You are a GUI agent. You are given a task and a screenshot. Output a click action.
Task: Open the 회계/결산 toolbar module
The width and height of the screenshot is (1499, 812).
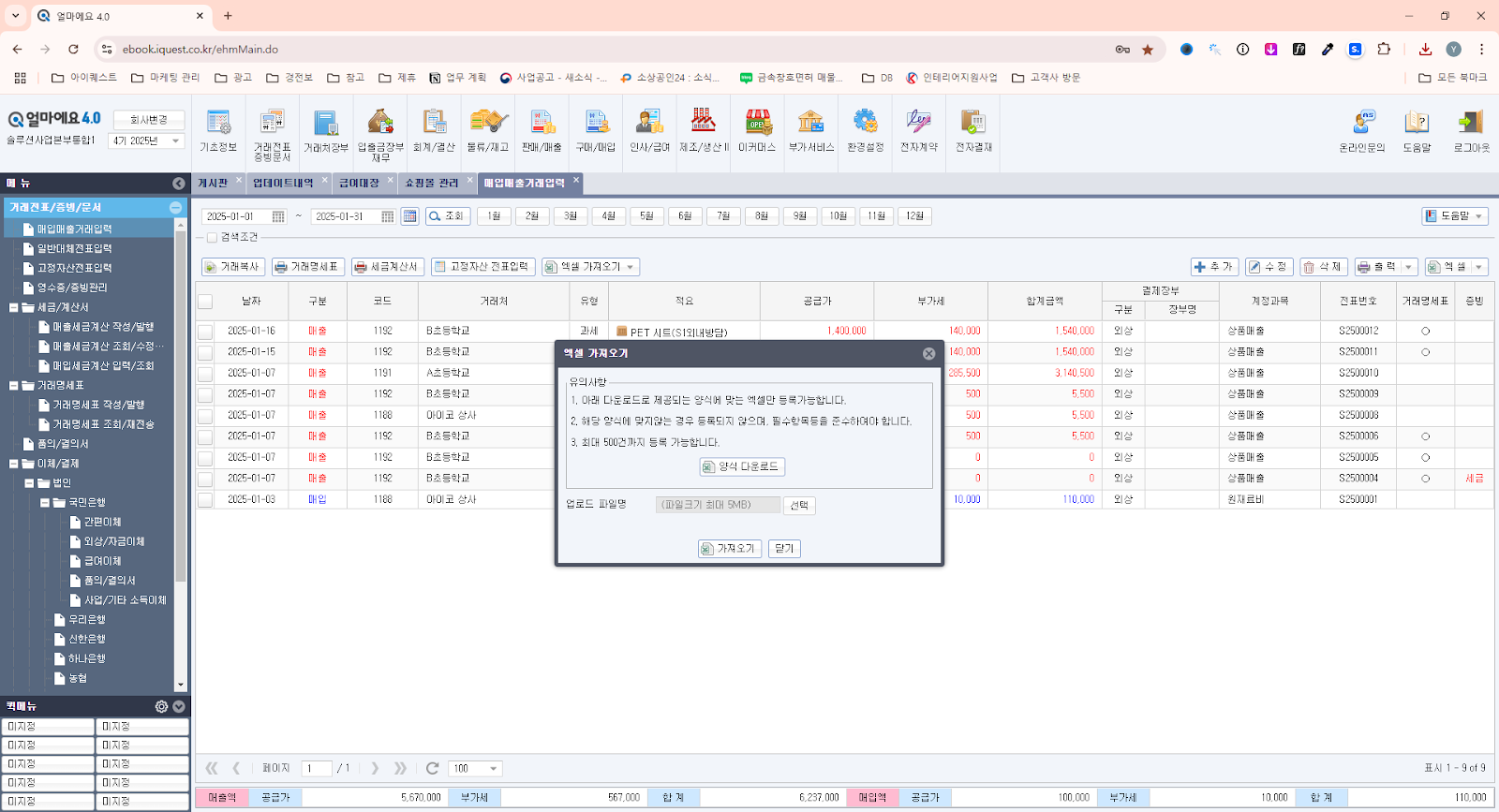point(434,131)
